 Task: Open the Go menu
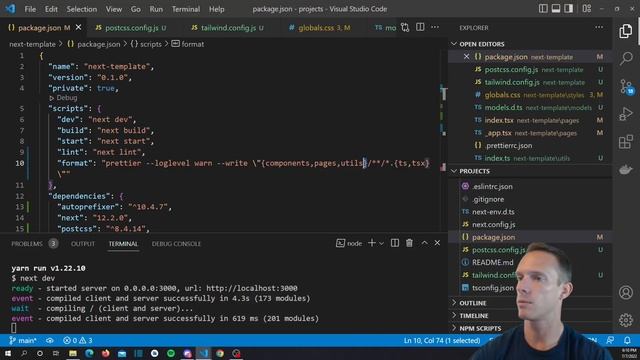coord(136,9)
